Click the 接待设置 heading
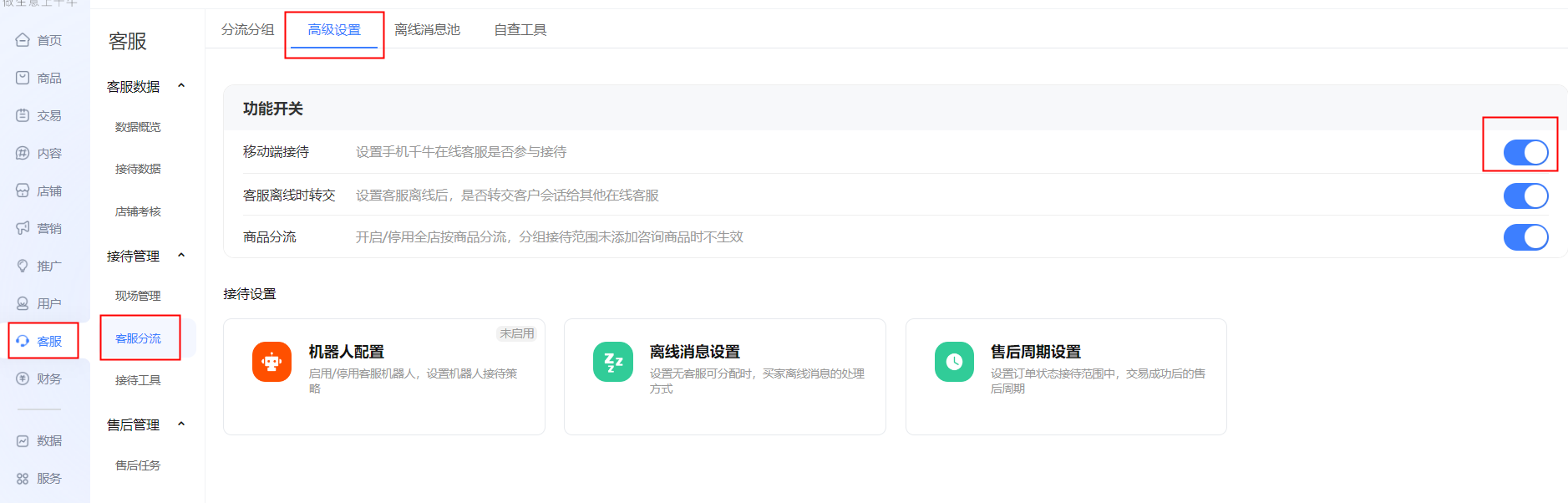This screenshot has width=1568, height=503. (x=249, y=294)
